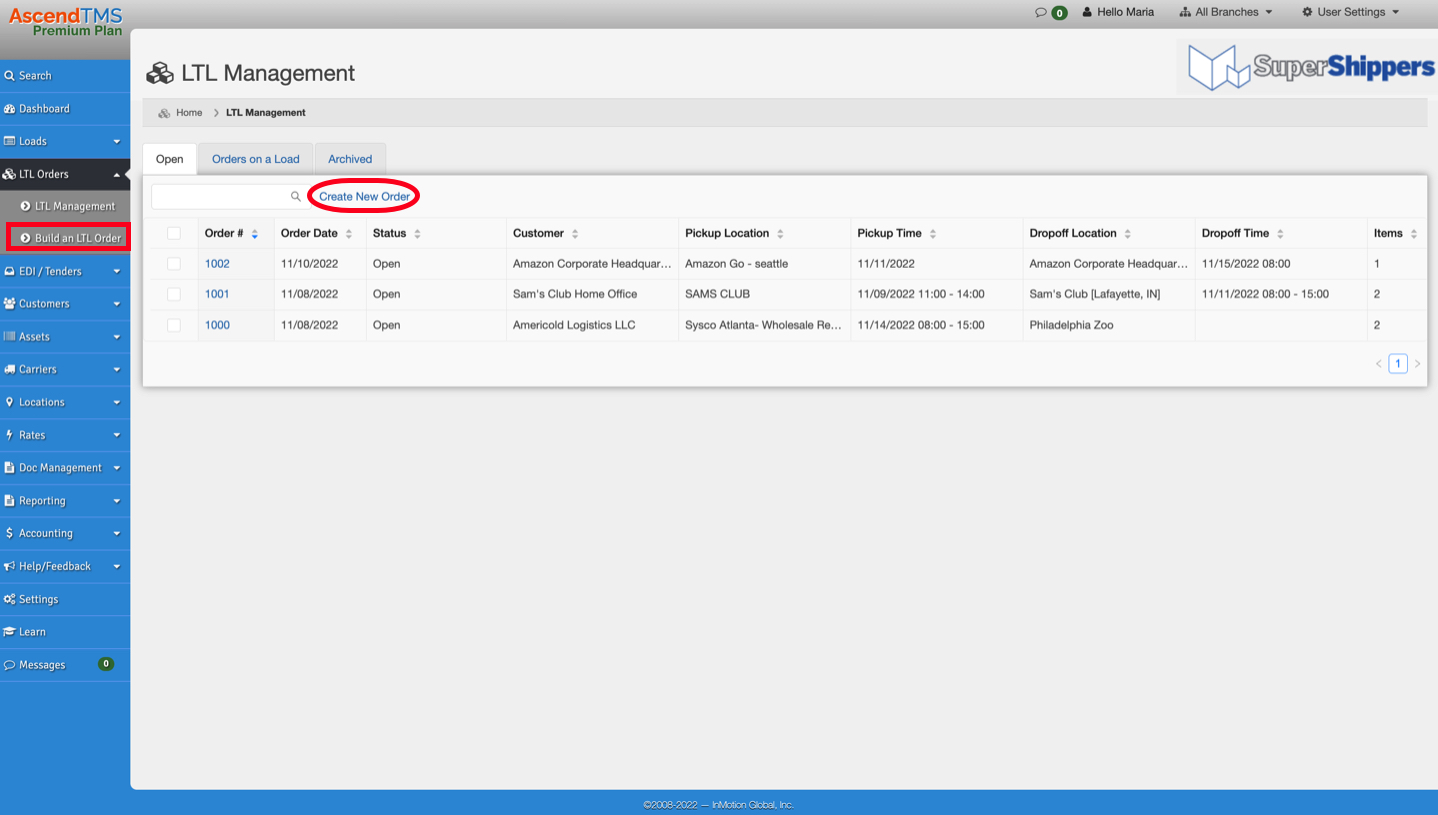
Task: Expand the Loads menu arrow
Action: pyautogui.click(x=117, y=142)
